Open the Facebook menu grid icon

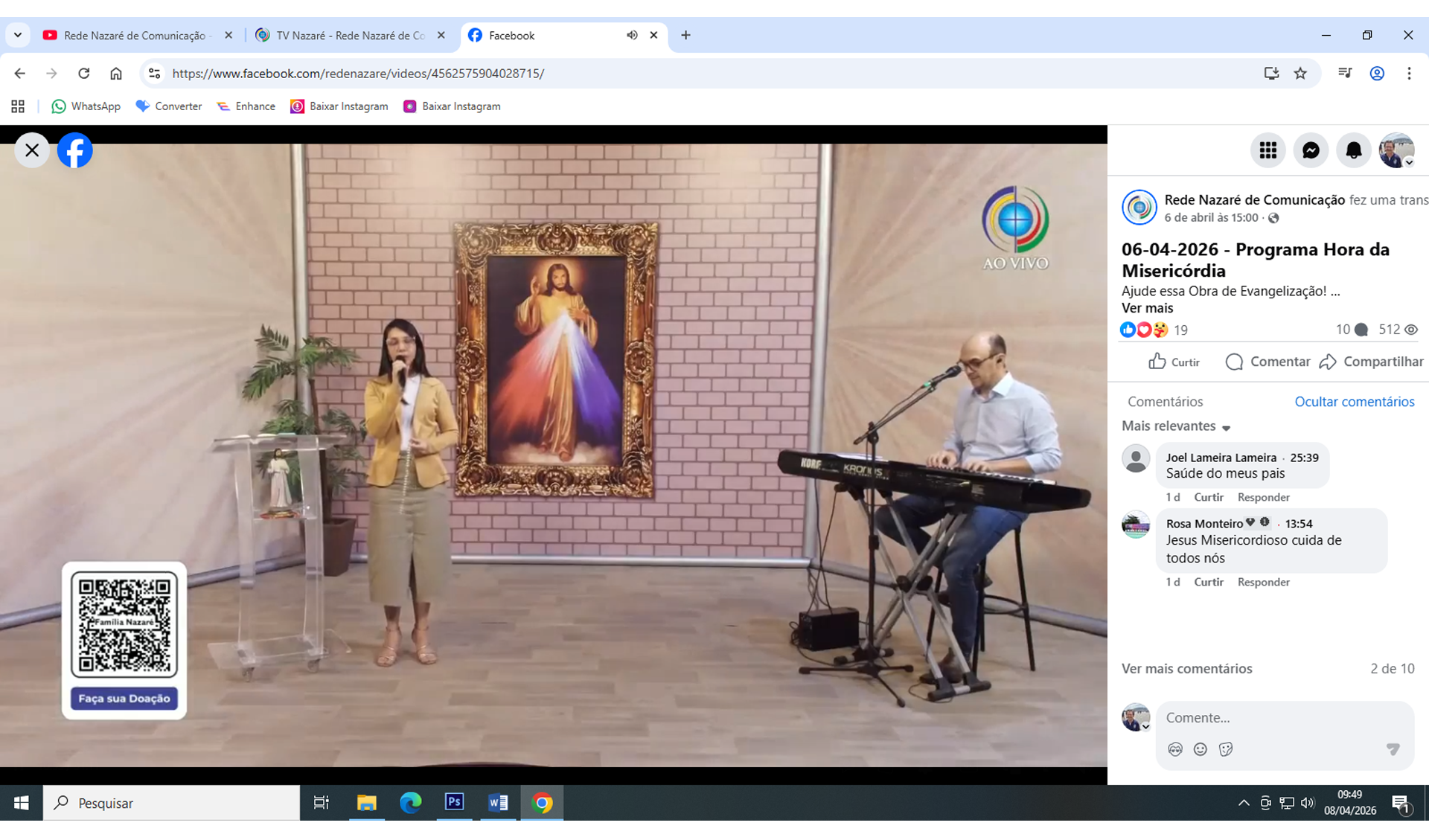[x=1267, y=150]
